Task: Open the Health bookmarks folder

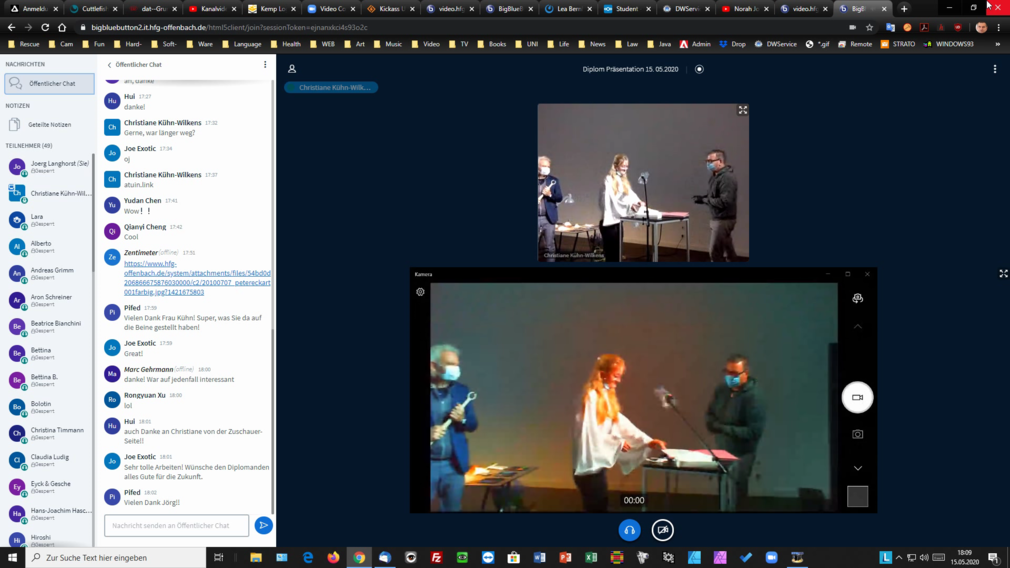Action: coord(286,44)
